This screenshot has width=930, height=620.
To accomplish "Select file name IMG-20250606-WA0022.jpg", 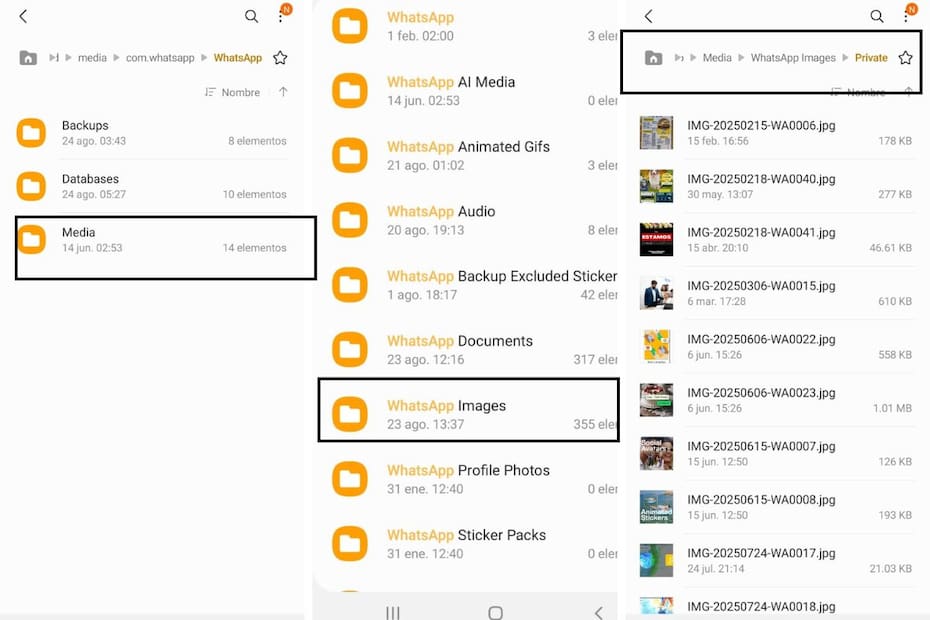I will tap(761, 339).
